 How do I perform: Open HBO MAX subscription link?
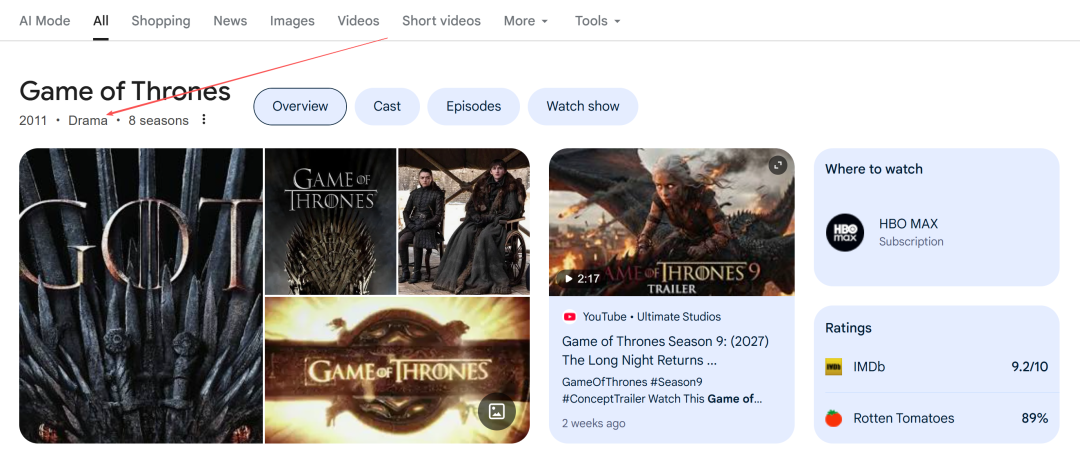click(936, 232)
